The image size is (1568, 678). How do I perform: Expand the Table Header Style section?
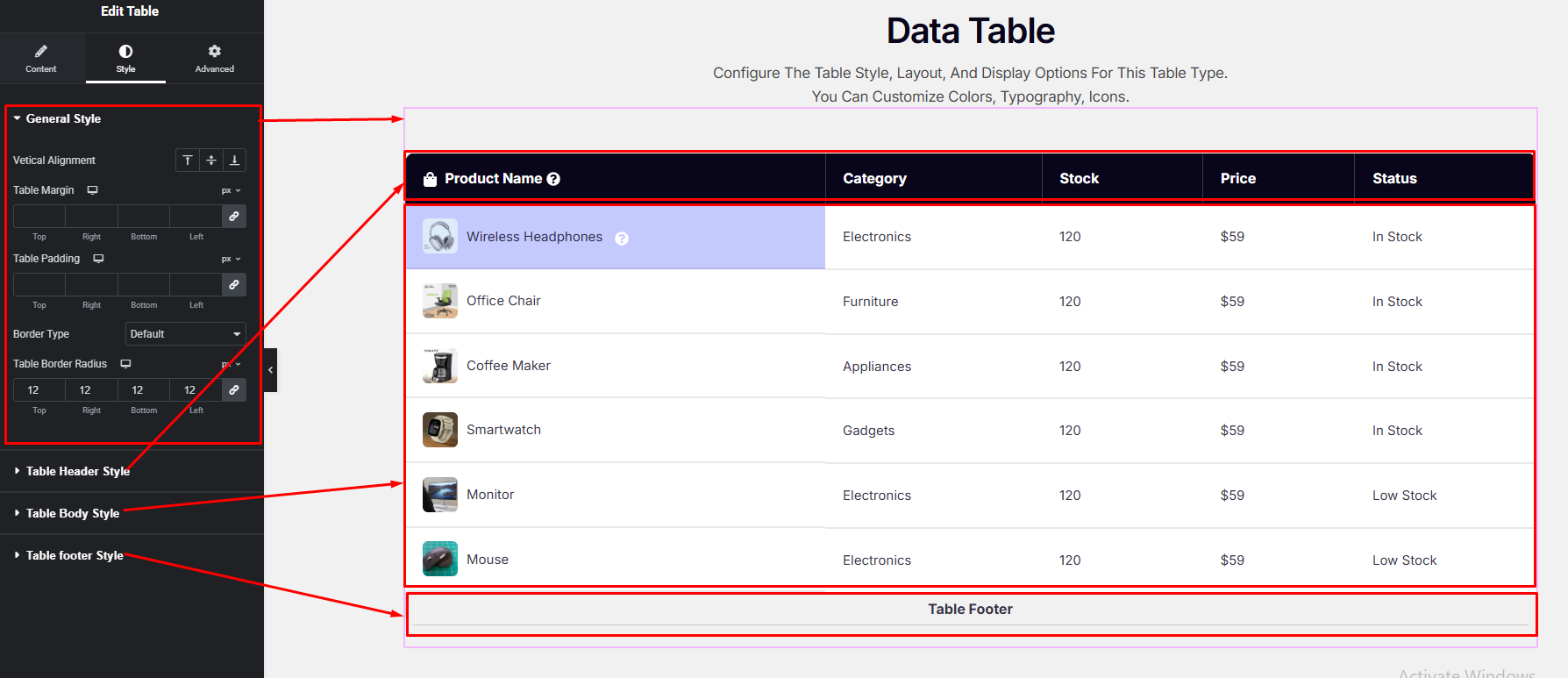(x=77, y=472)
